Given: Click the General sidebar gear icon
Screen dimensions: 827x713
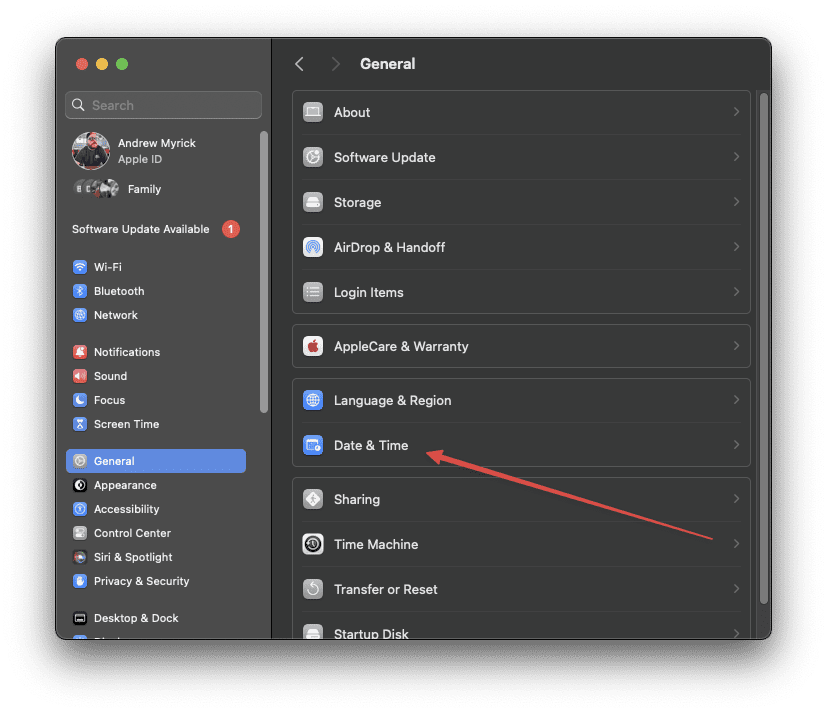Looking at the screenshot, I should point(80,461).
